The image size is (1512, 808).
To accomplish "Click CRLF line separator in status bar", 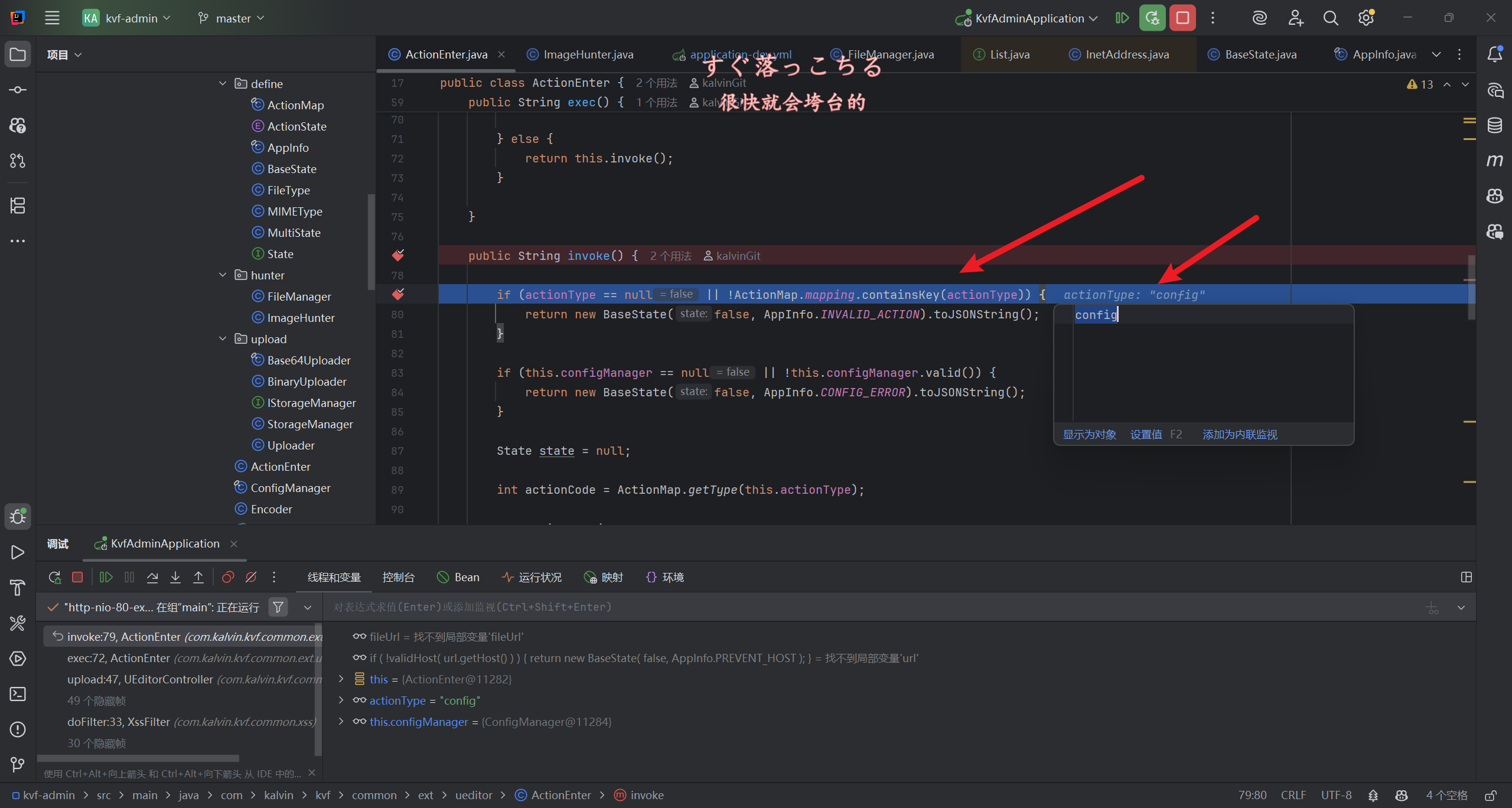I will pos(1293,795).
